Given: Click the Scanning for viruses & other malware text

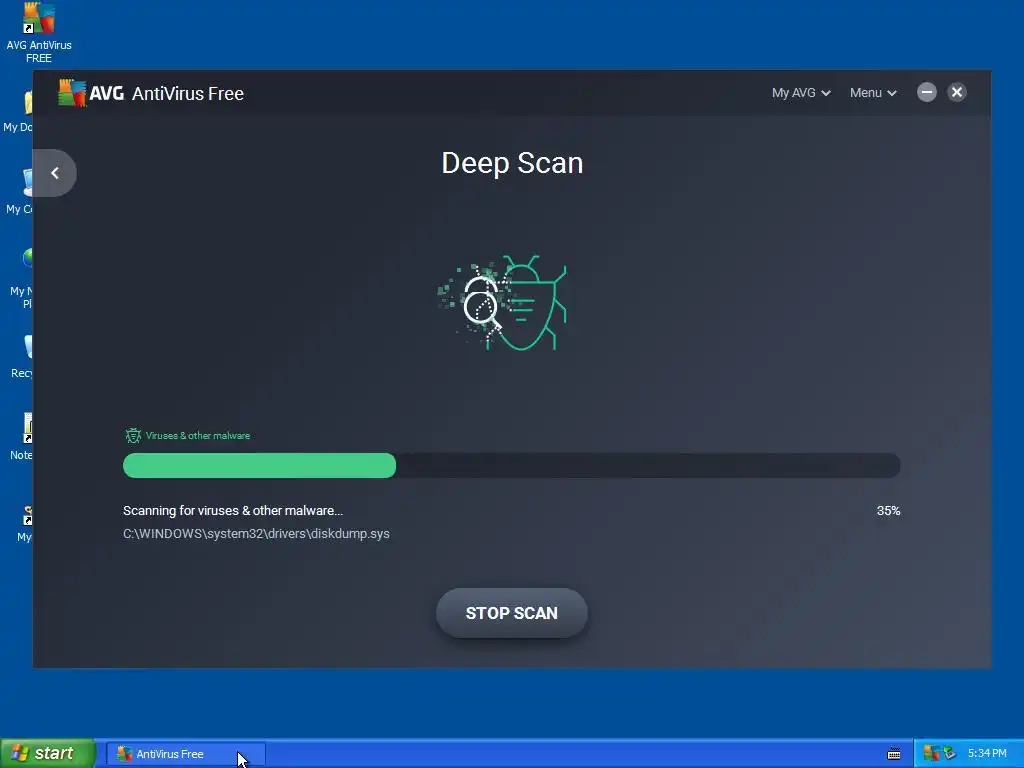Looking at the screenshot, I should [232, 511].
